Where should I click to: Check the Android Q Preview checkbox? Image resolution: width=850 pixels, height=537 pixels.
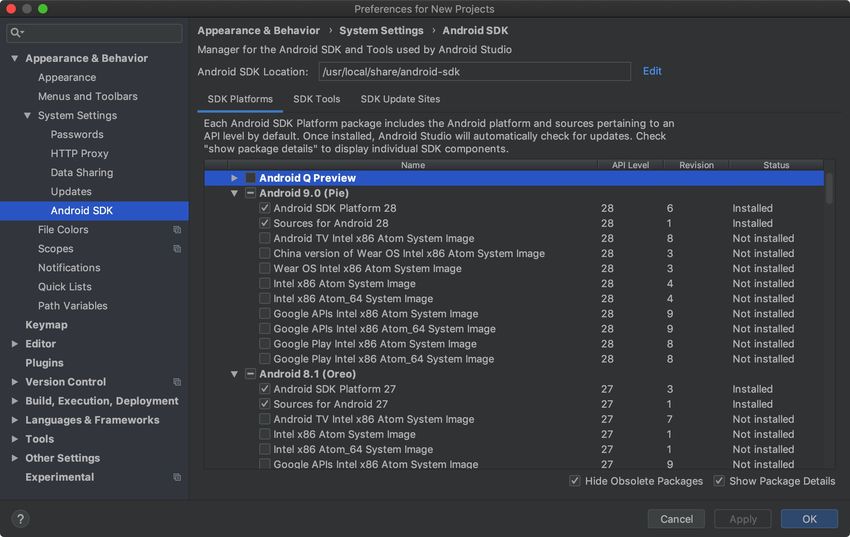coord(250,178)
